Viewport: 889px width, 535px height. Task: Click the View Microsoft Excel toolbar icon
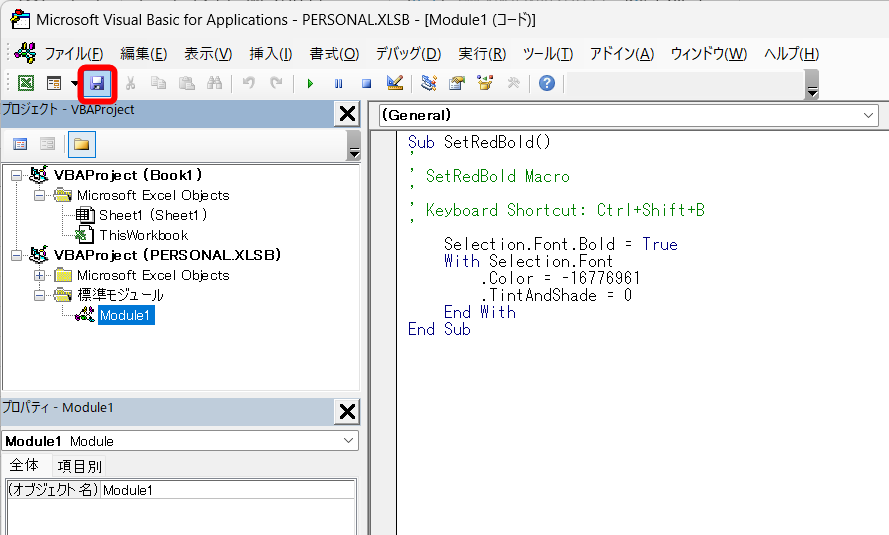click(x=26, y=83)
